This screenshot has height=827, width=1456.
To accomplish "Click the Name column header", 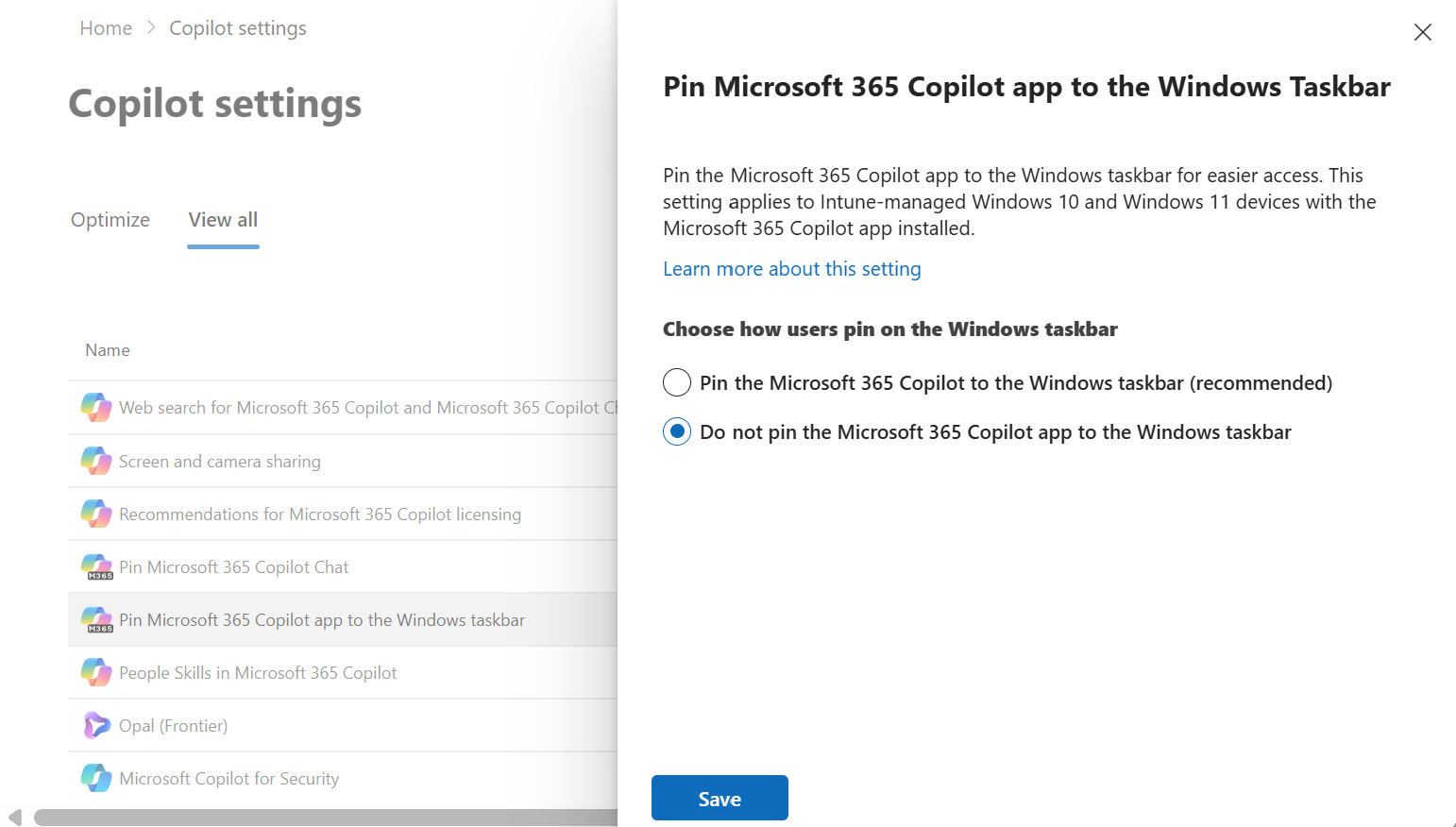I will (x=108, y=350).
